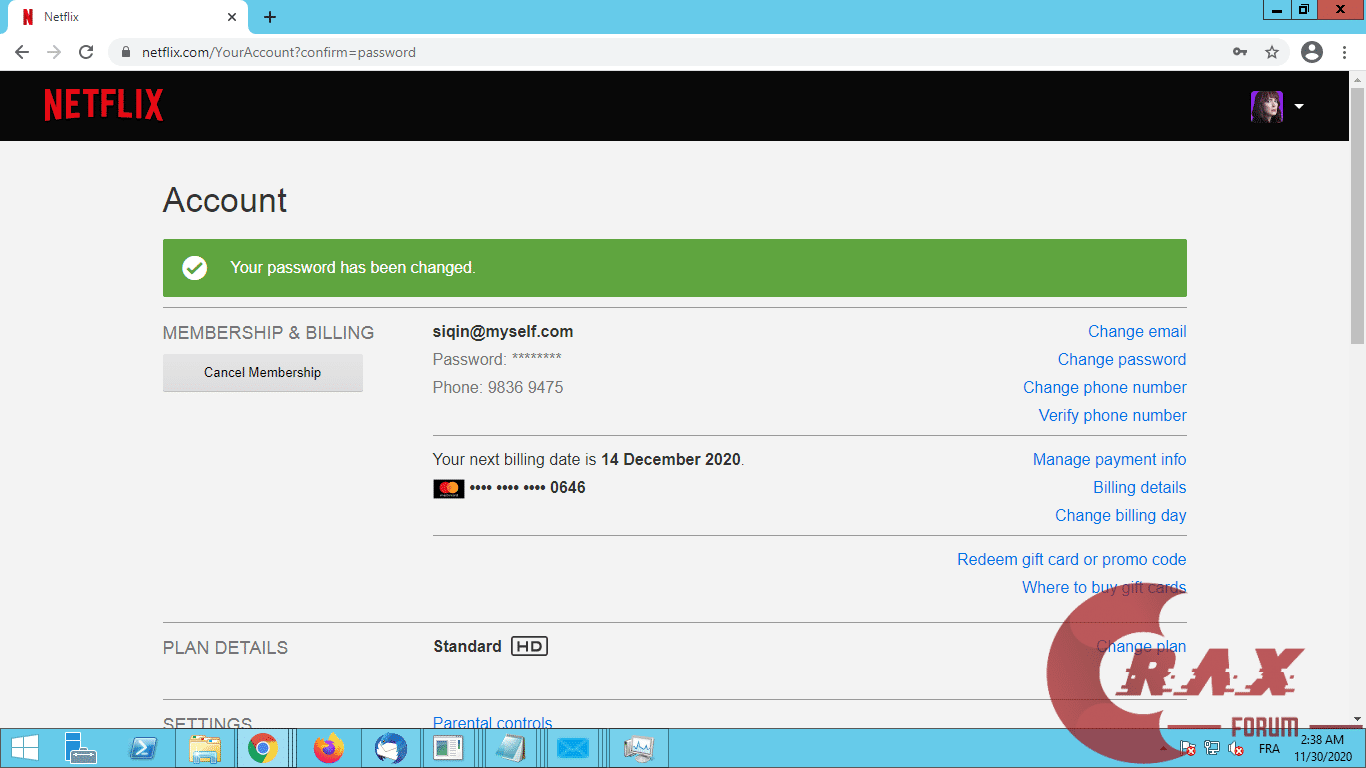Open the notepad-style app on the taskbar
1366x768 pixels.
click(511, 748)
